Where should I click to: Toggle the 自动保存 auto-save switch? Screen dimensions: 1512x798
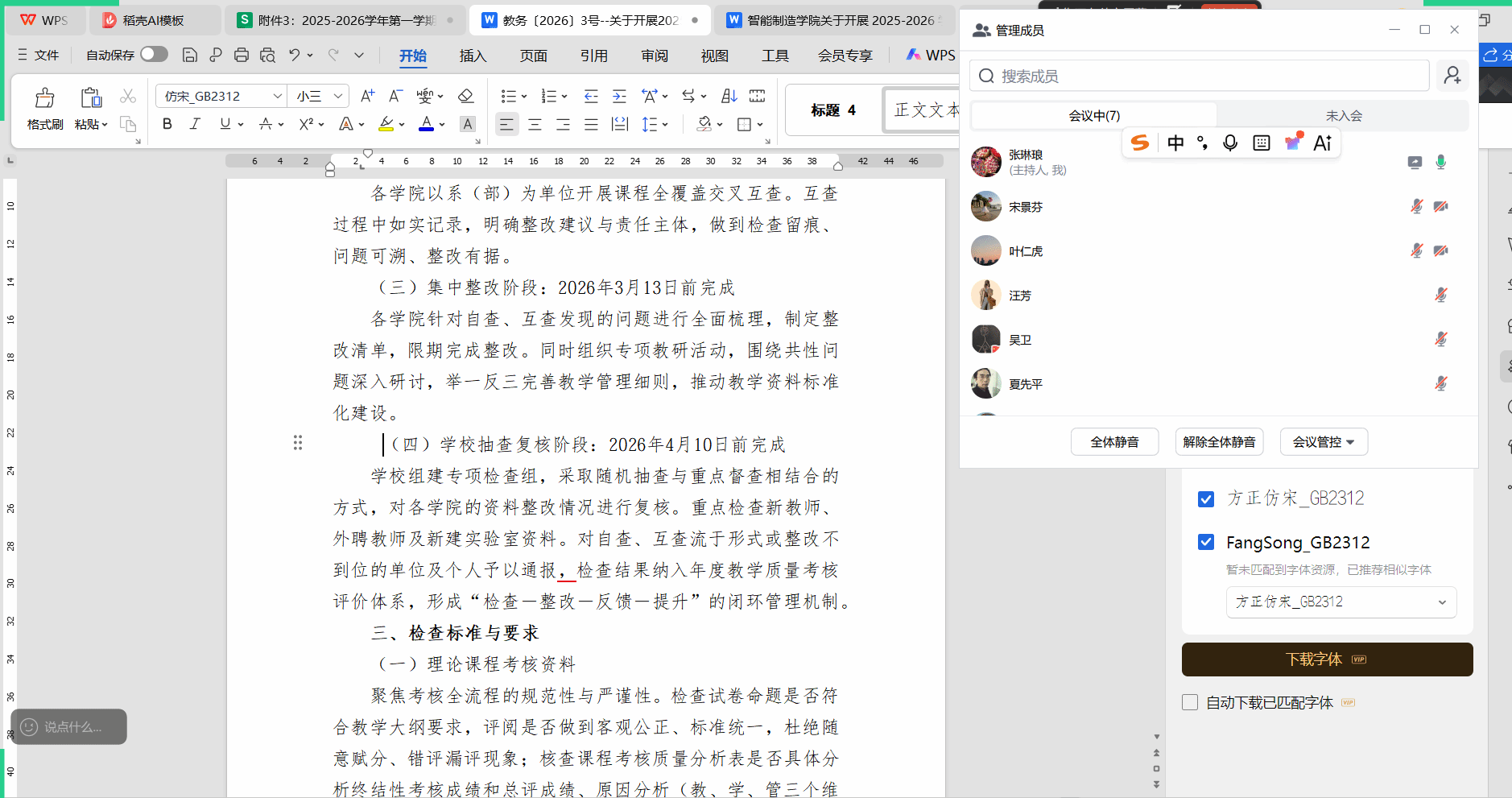tap(154, 54)
